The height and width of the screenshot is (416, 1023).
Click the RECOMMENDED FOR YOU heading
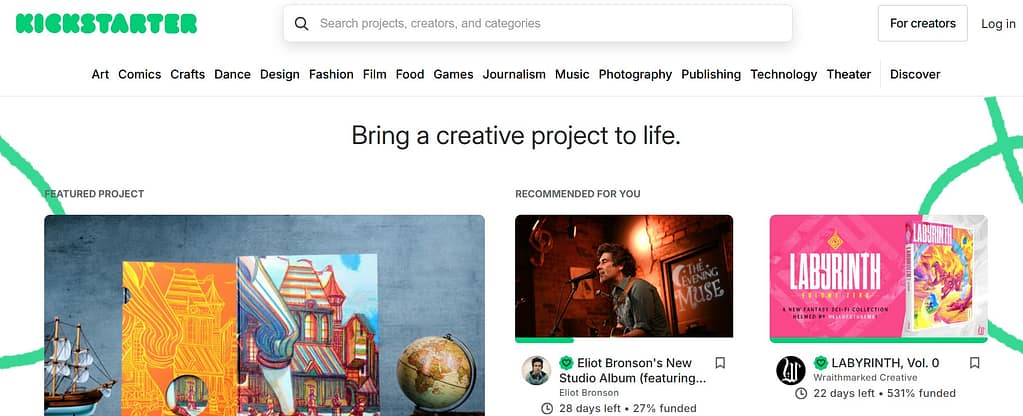[577, 194]
